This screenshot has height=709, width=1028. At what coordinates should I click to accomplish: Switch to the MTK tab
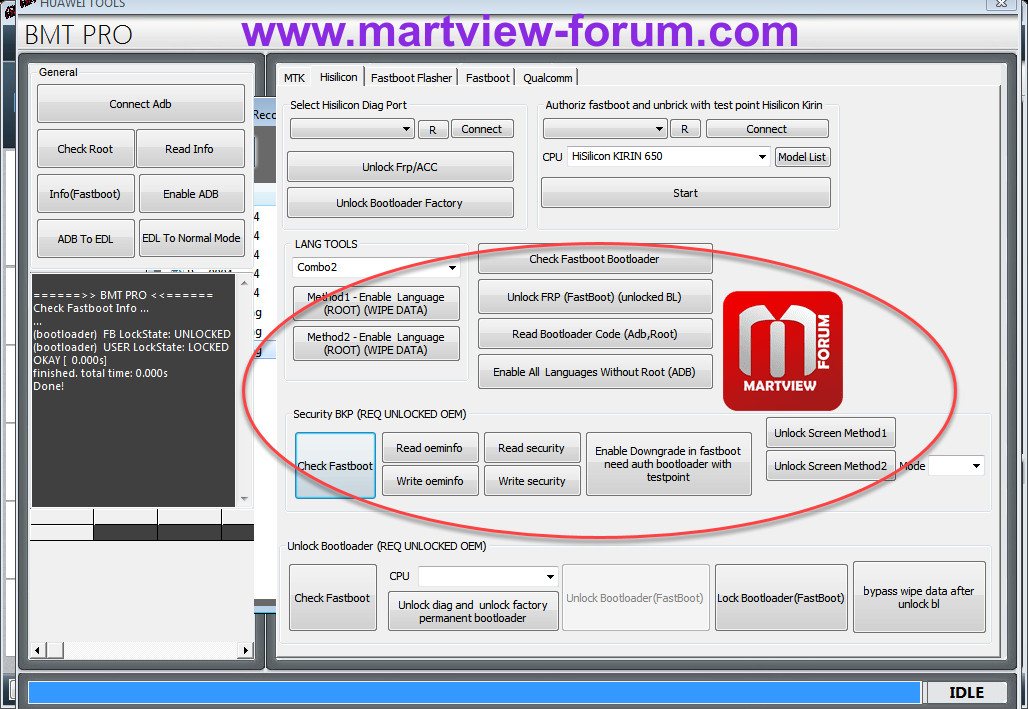point(294,78)
